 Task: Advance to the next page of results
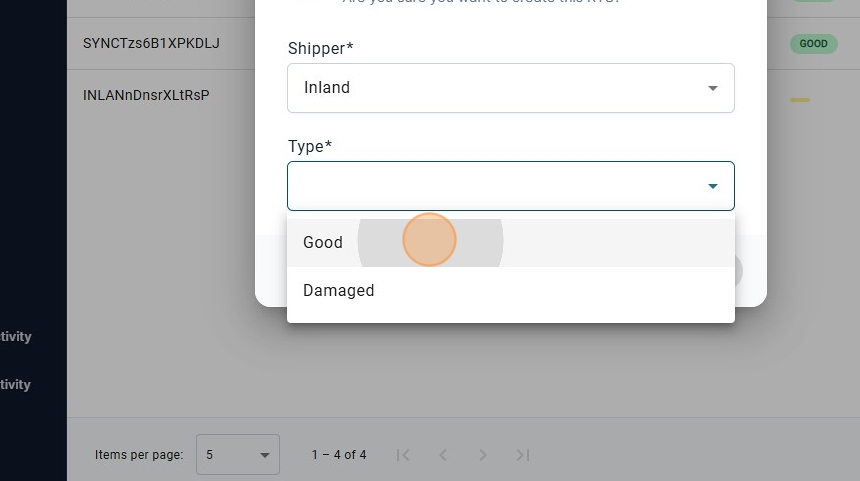tap(483, 455)
